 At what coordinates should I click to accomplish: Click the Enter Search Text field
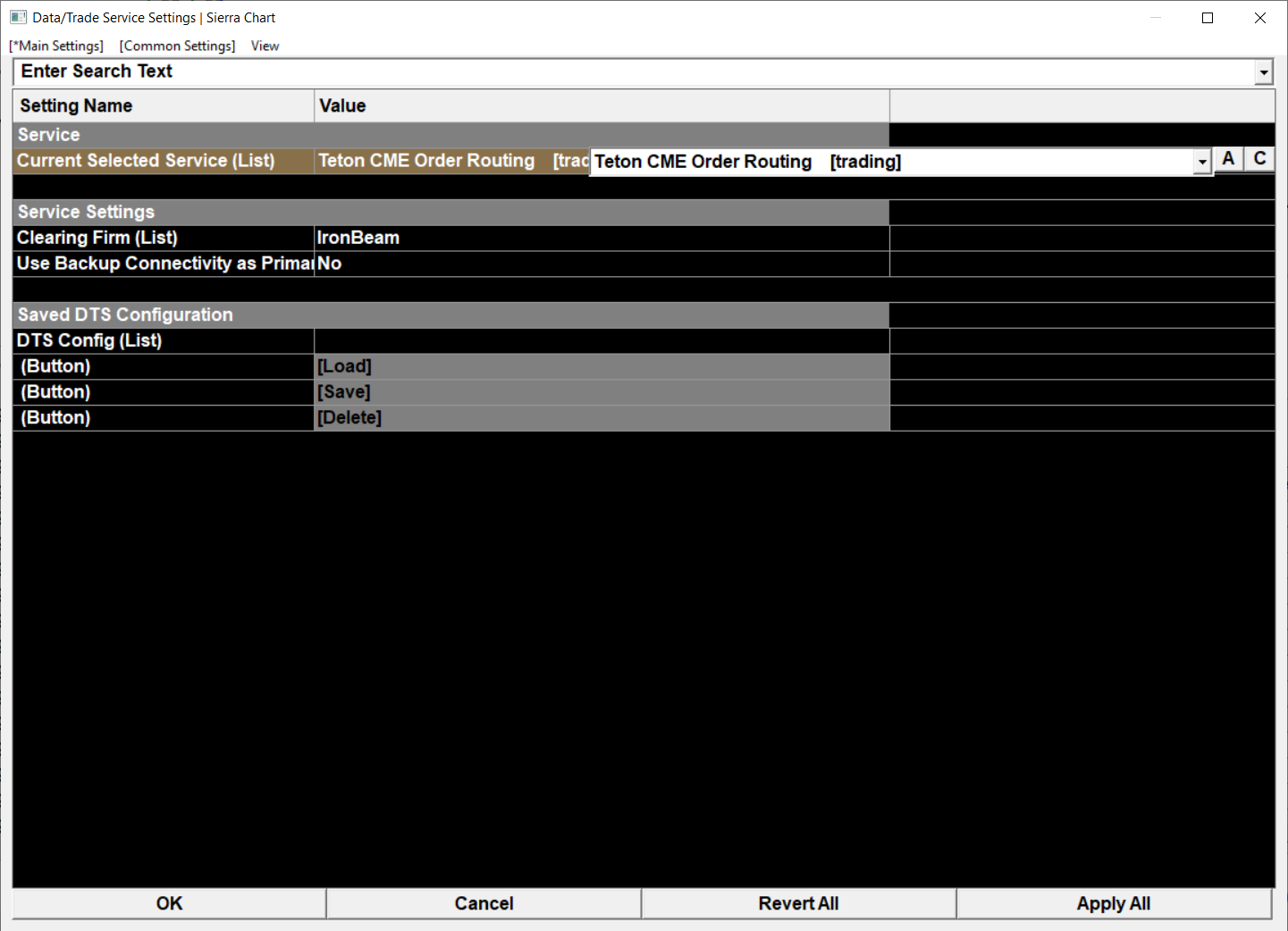point(634,71)
